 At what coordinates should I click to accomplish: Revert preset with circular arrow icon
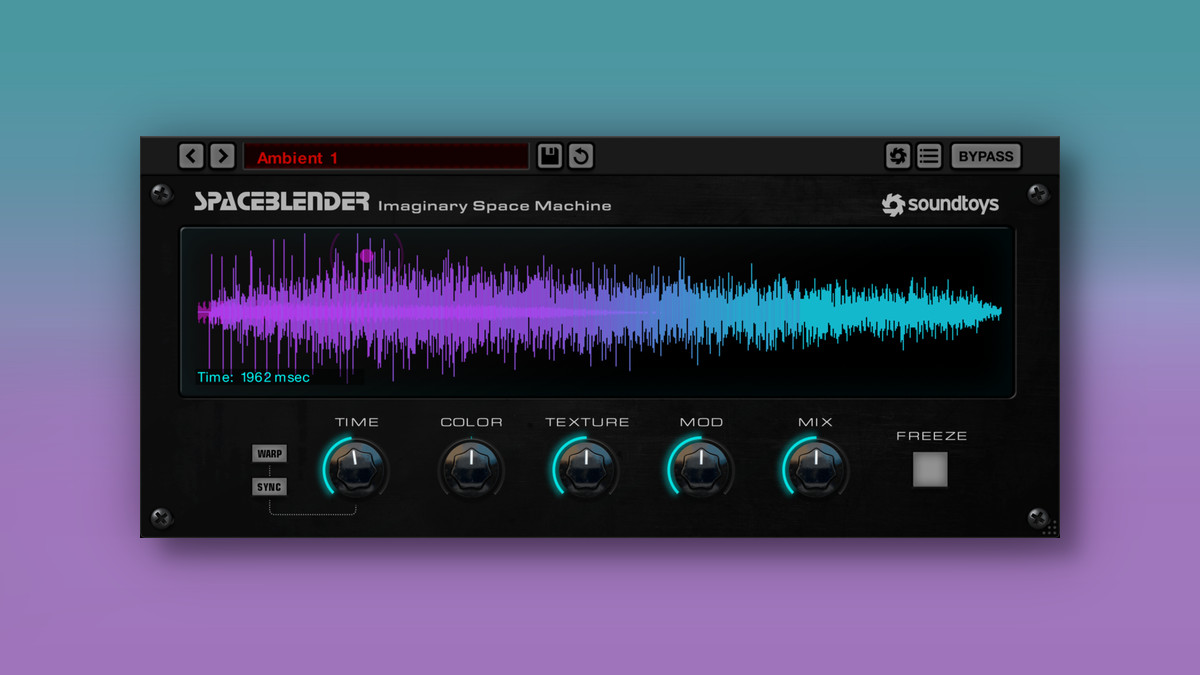581,156
